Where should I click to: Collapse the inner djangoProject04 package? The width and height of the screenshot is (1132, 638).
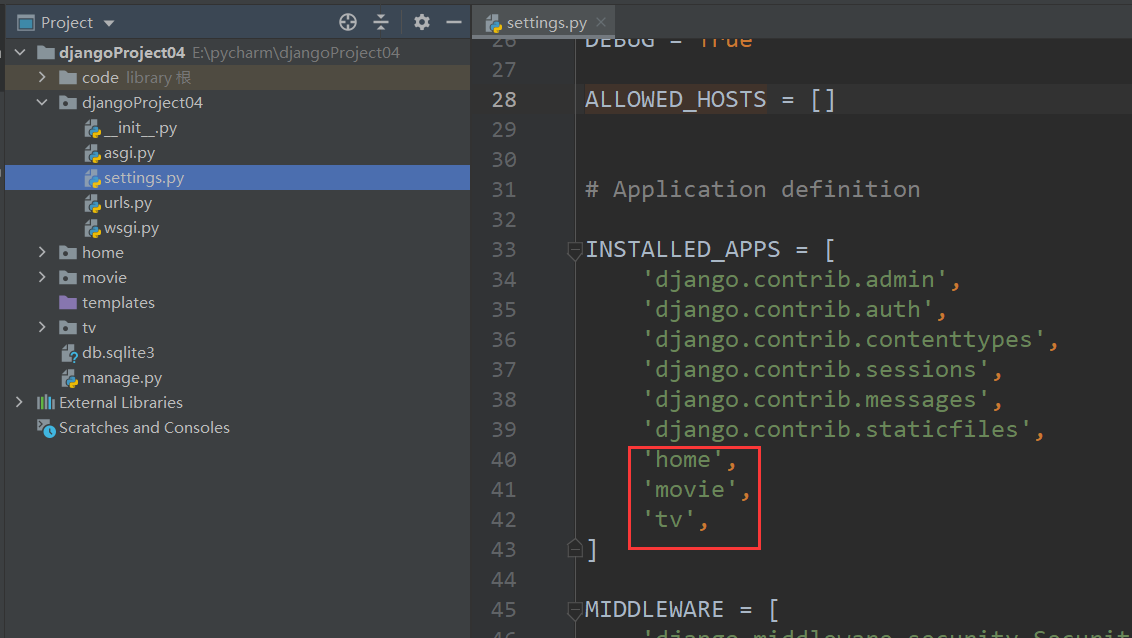click(42, 102)
